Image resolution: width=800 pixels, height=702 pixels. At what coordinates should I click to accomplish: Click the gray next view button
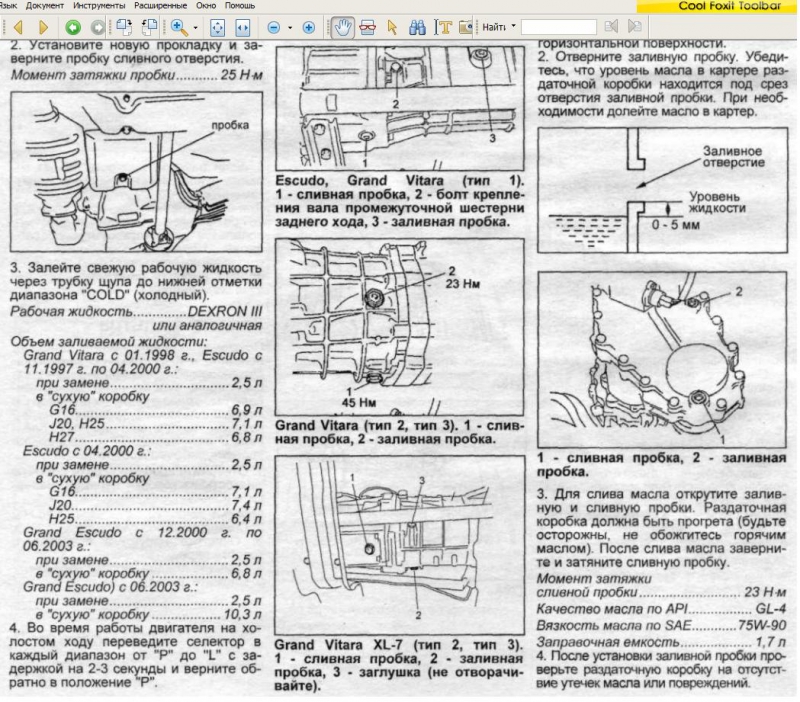(97, 27)
